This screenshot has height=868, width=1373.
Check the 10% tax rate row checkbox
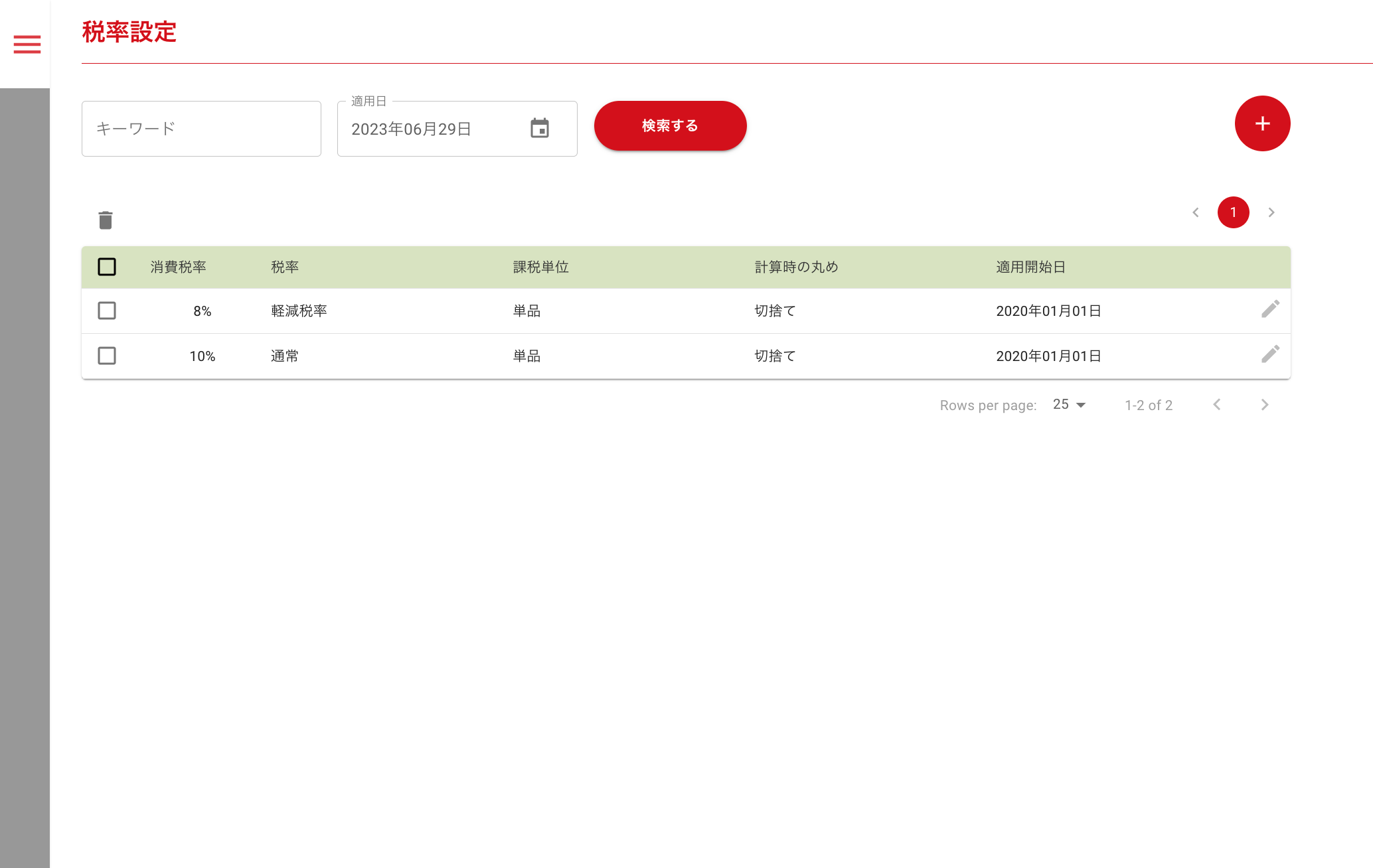[107, 356]
